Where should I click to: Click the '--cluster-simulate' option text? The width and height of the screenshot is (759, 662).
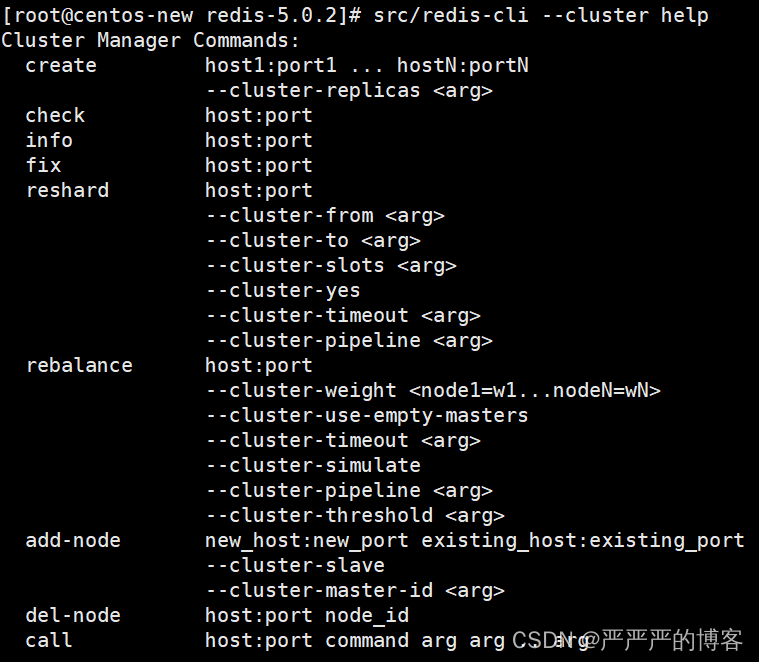[x=313, y=466]
